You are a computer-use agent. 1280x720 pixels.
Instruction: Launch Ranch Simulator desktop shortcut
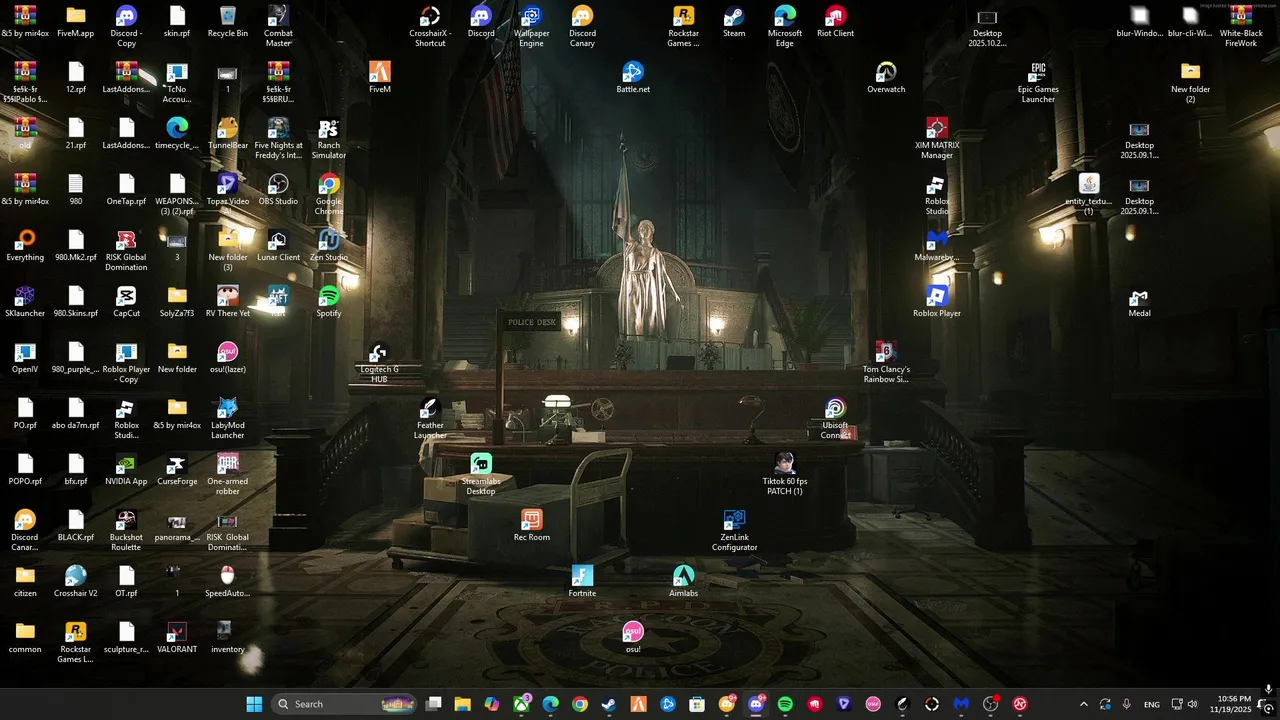[x=329, y=138]
